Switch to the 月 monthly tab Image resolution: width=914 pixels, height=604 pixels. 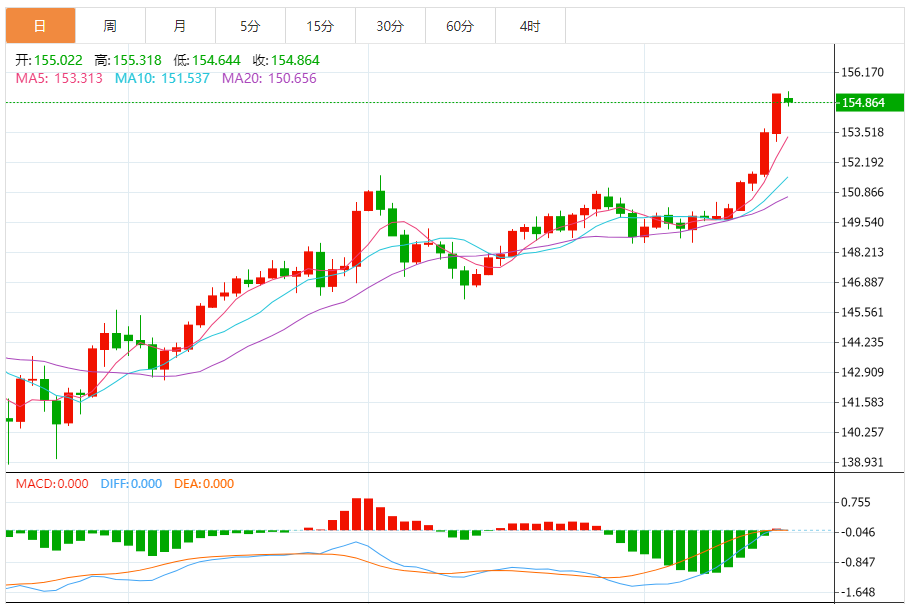click(x=180, y=26)
